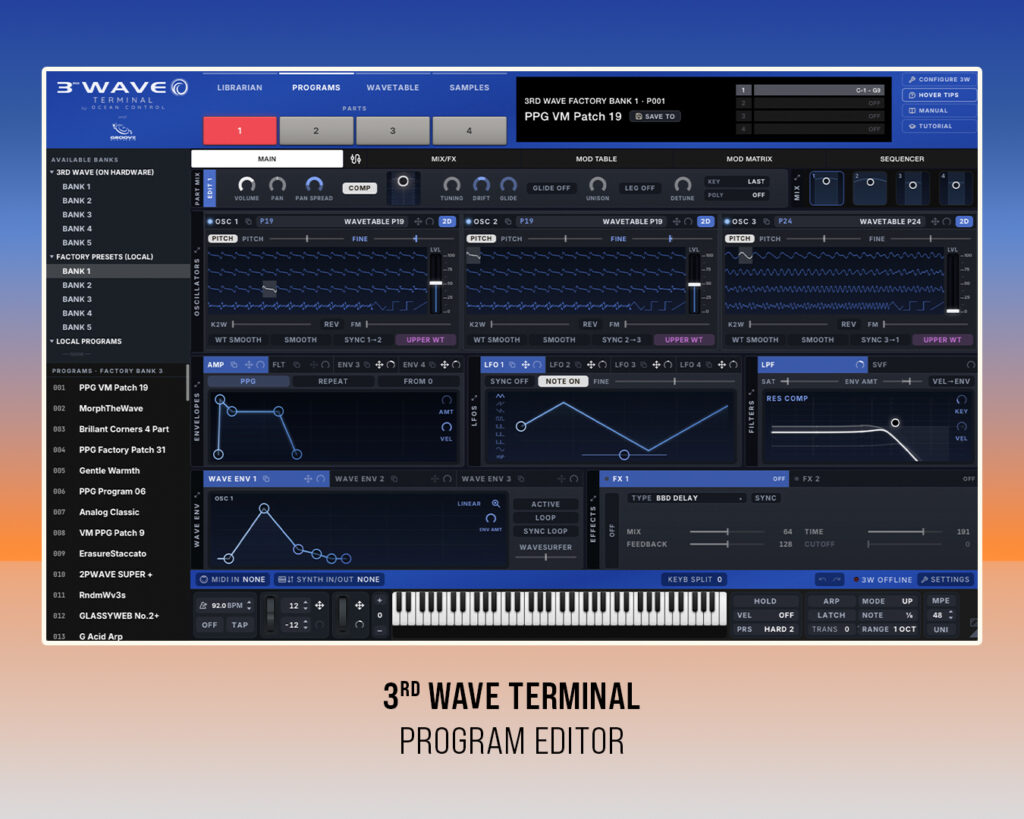Toggle the OSC 1 REV button
Viewport: 1024px width, 819px height.
[x=331, y=324]
